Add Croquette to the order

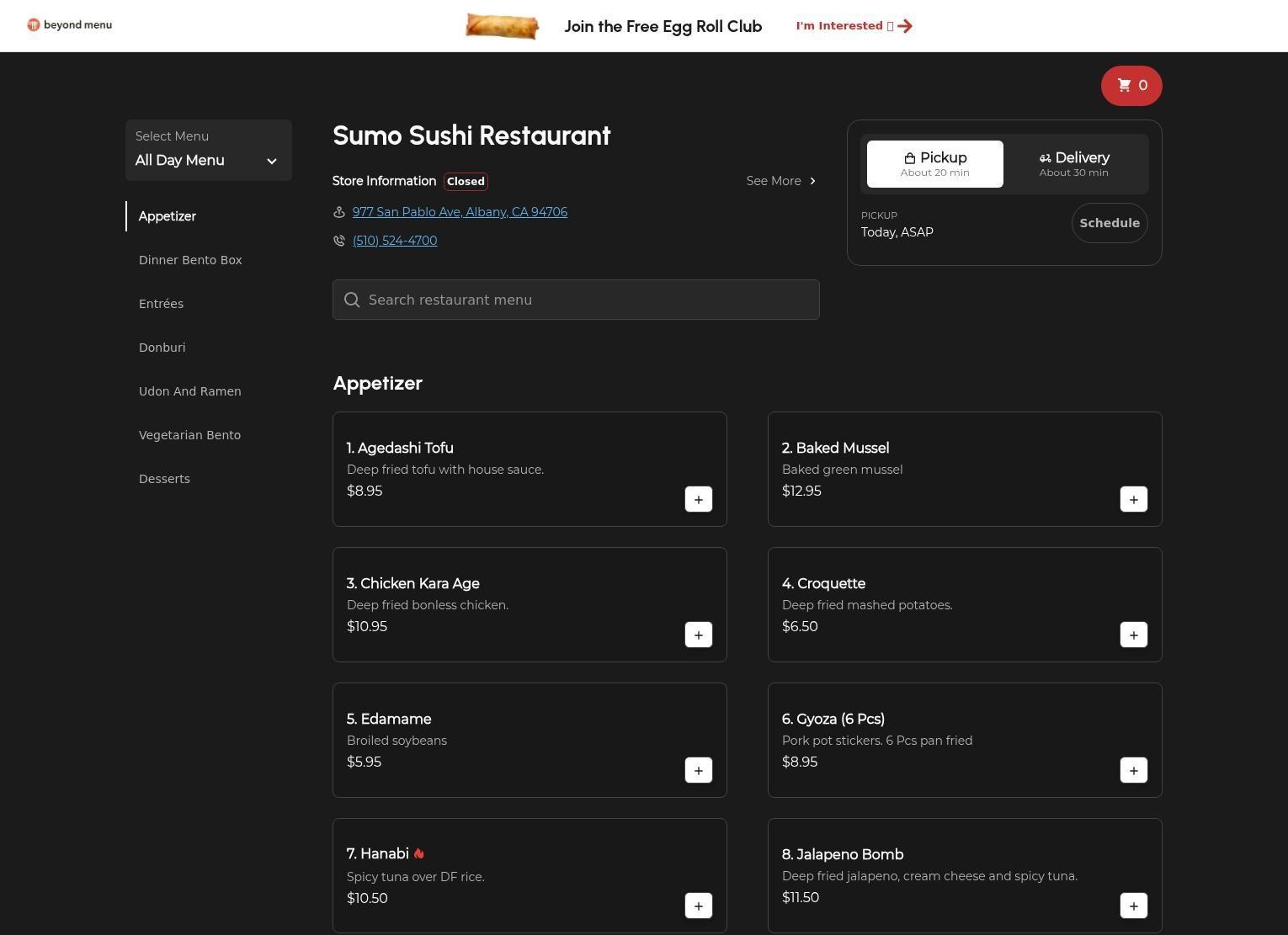tap(1133, 635)
